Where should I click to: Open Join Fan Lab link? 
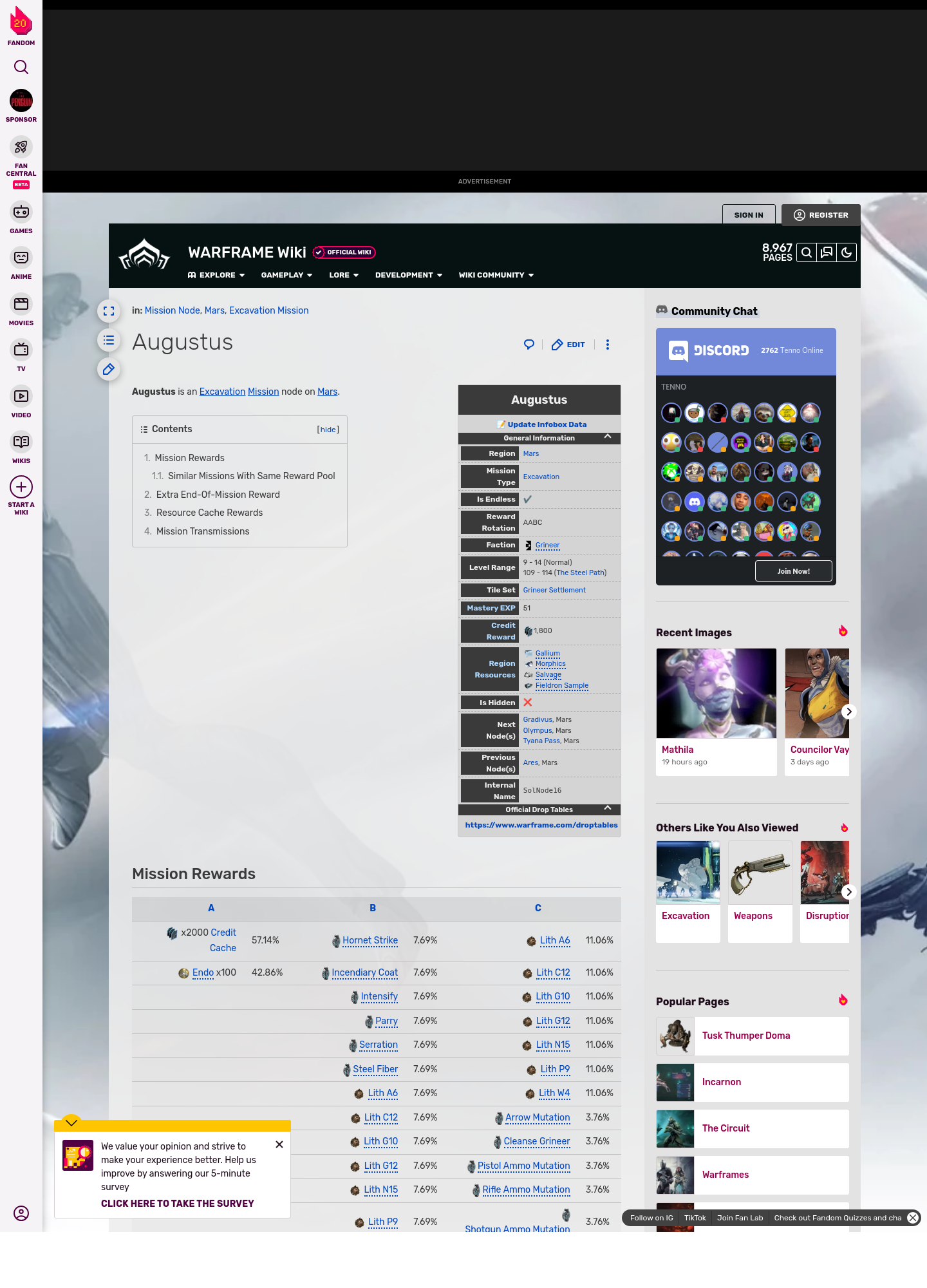(740, 1218)
